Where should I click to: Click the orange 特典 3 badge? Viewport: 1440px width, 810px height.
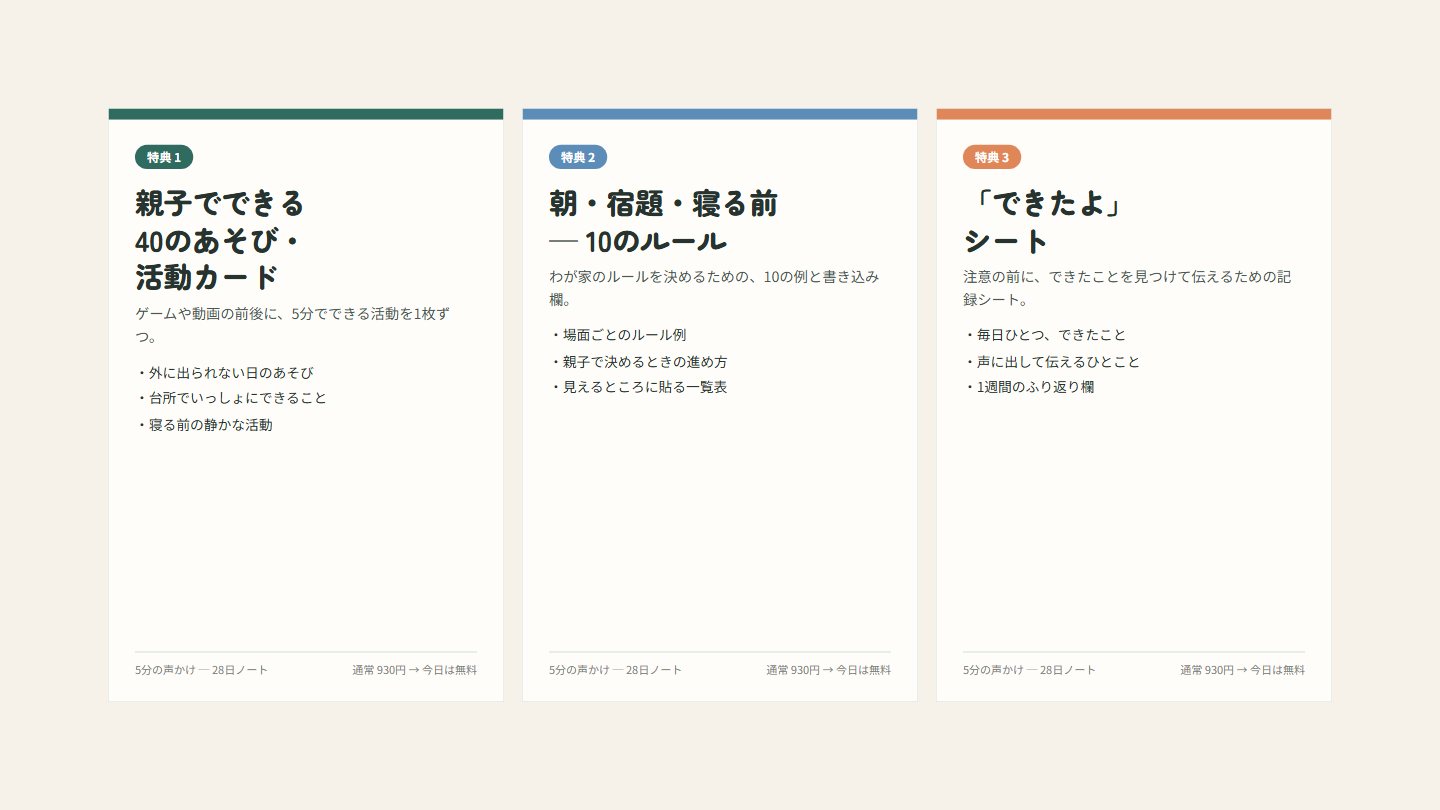(992, 157)
